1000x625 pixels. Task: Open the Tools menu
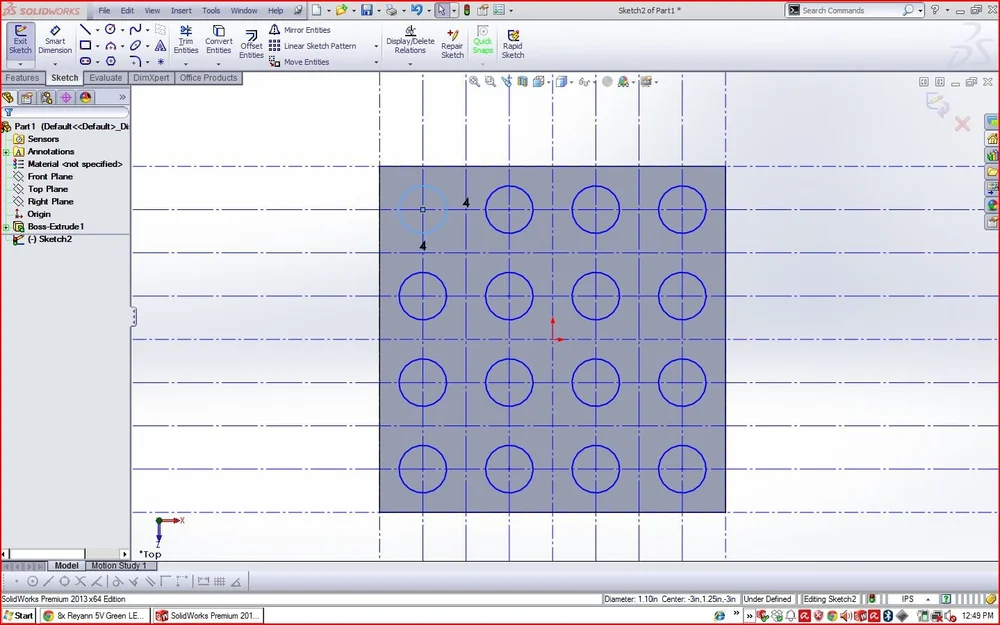(x=211, y=10)
